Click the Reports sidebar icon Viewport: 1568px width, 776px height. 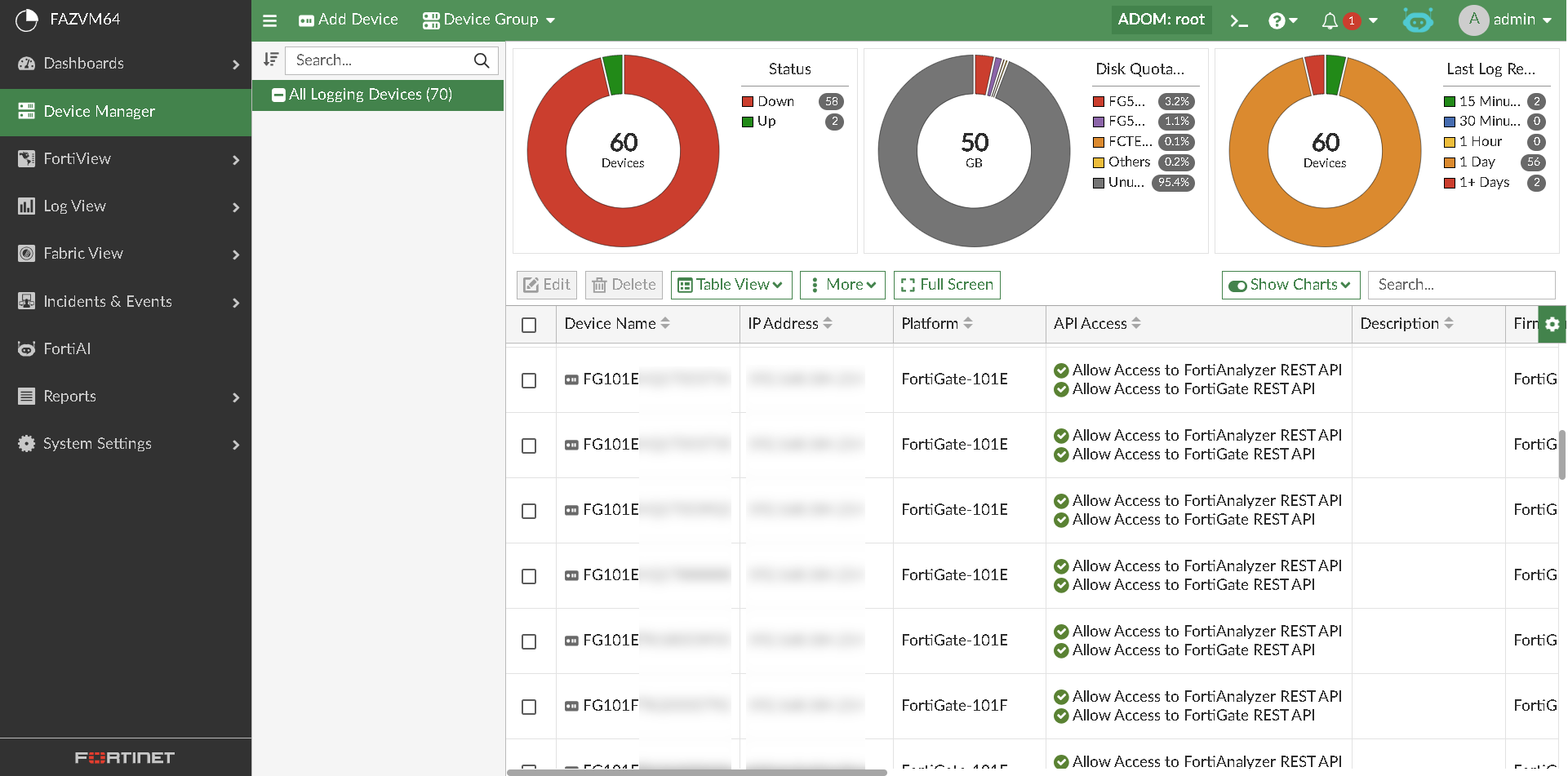(27, 397)
